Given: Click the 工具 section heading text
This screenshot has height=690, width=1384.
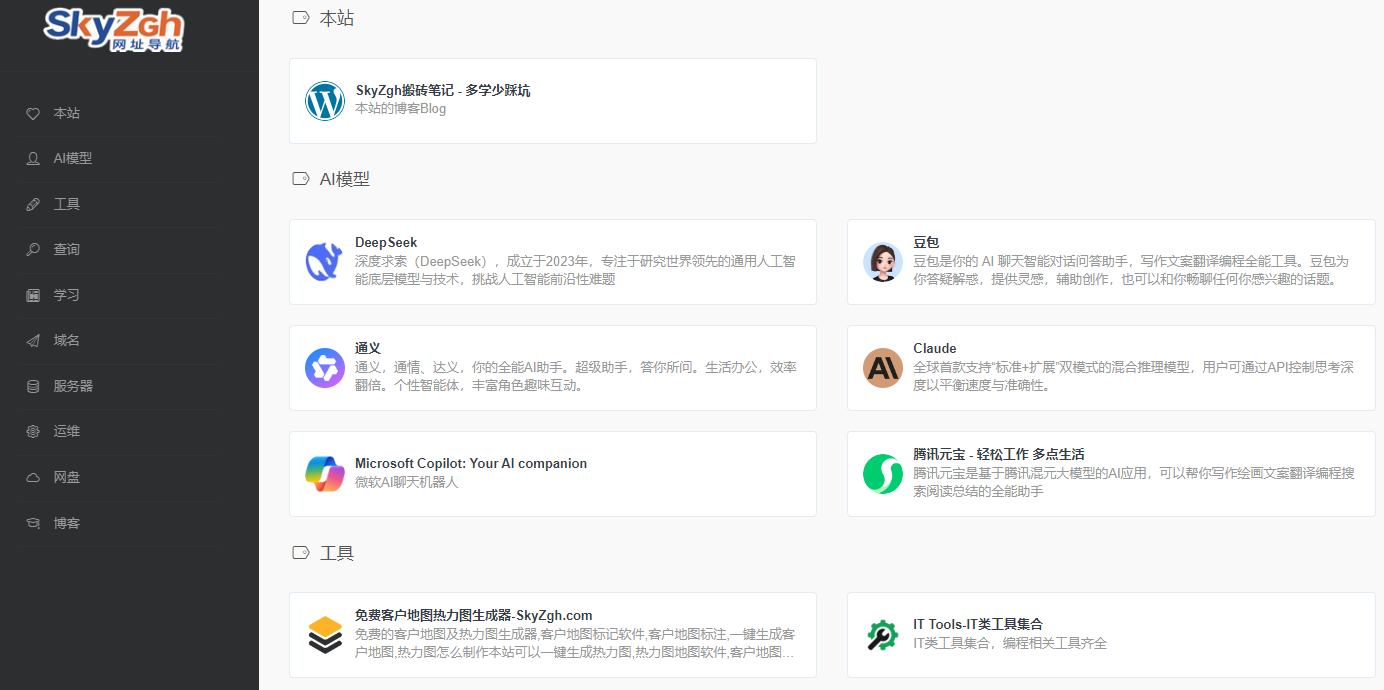Looking at the screenshot, I should [x=337, y=553].
